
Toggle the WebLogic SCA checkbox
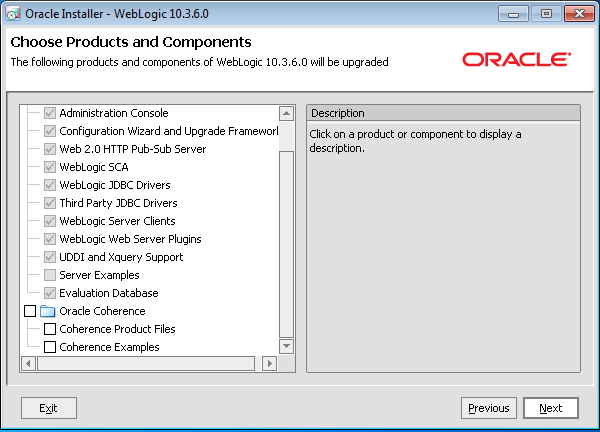[50, 167]
